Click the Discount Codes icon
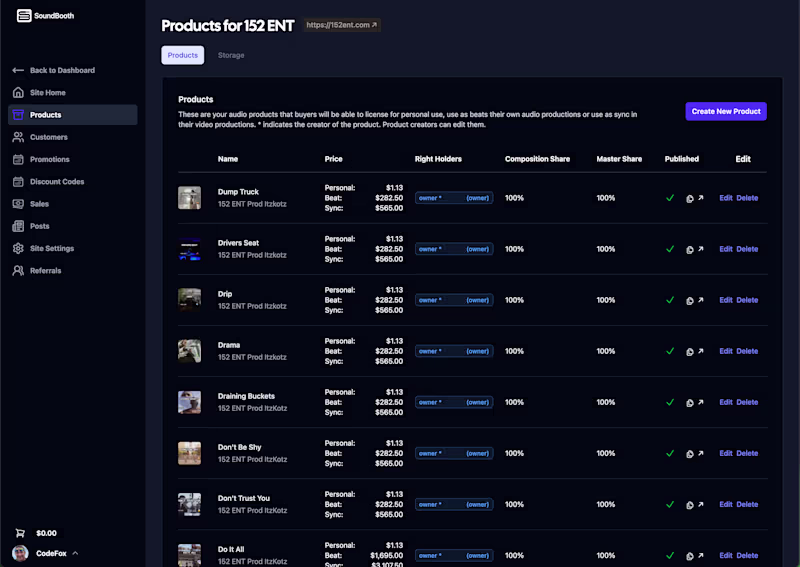 click(18, 181)
